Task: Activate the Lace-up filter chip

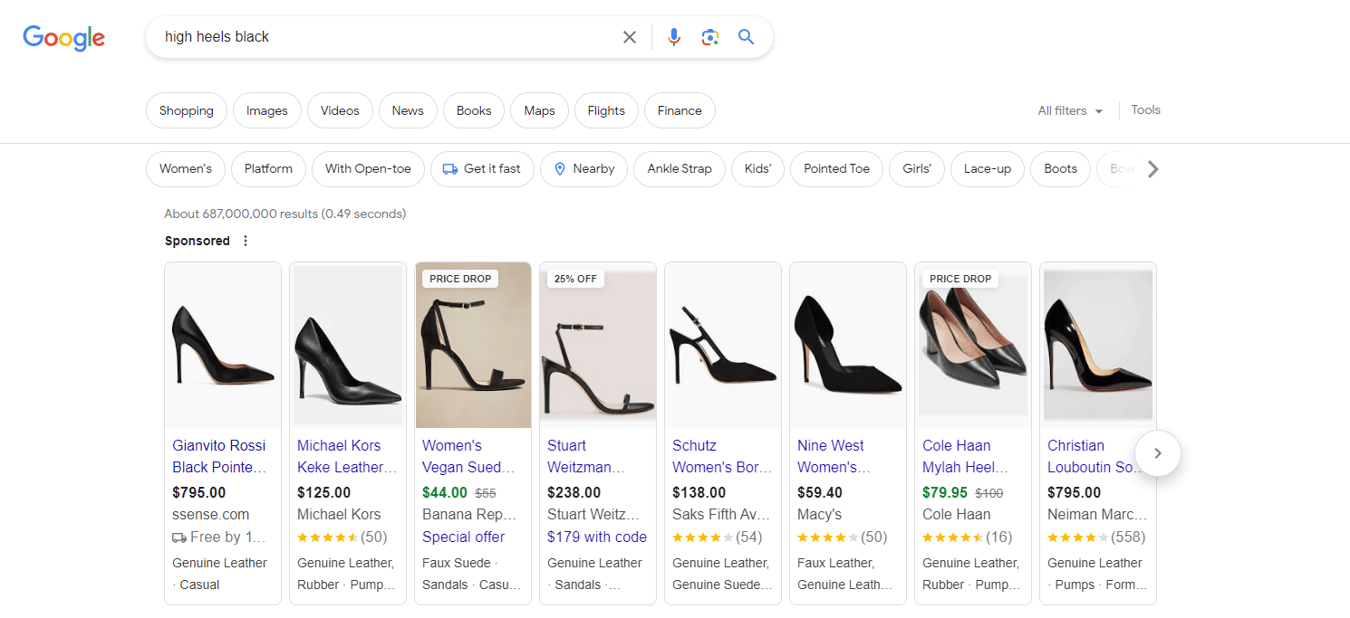Action: pos(987,169)
